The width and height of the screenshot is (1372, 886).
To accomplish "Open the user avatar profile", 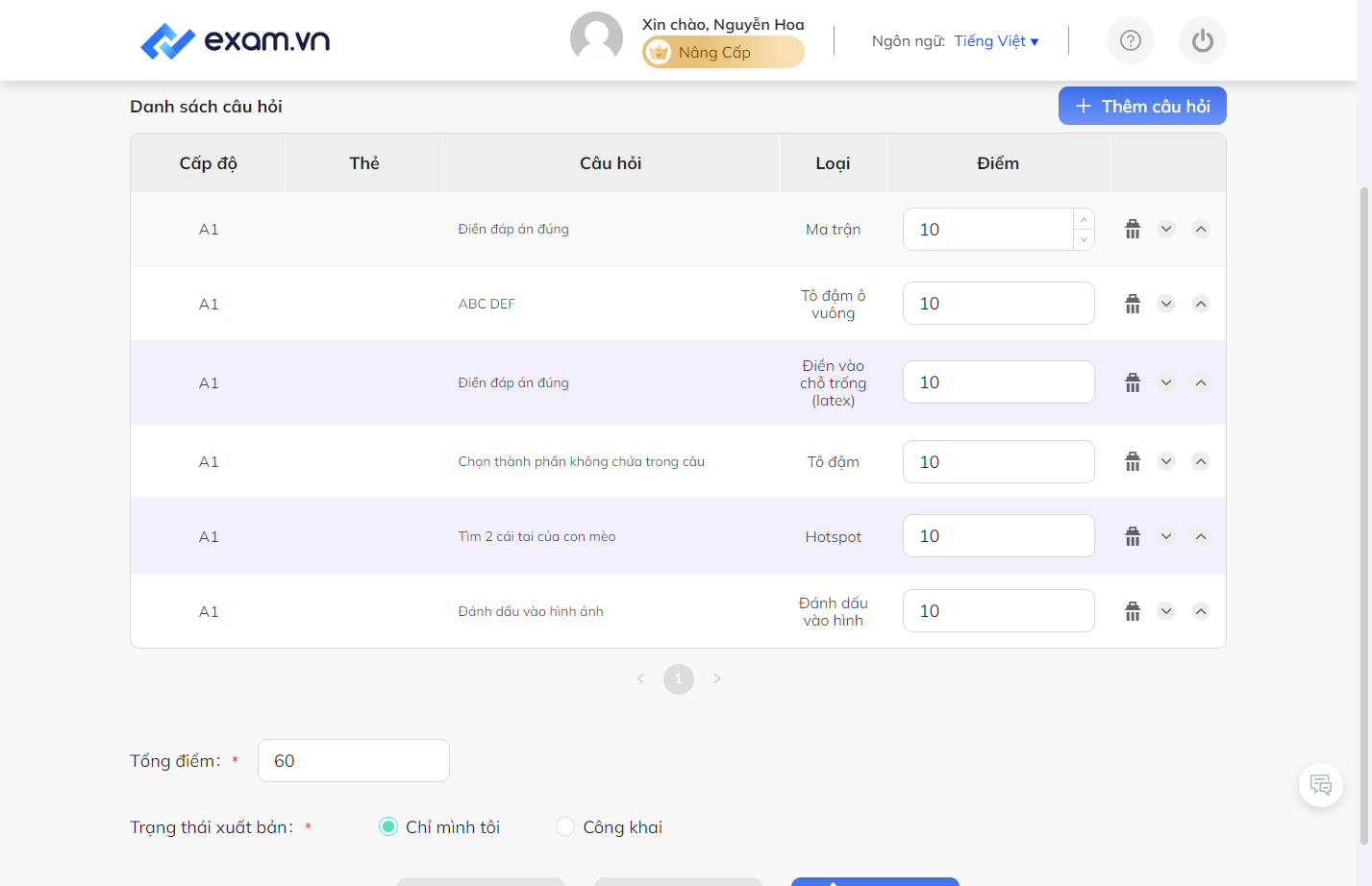I will click(x=596, y=38).
